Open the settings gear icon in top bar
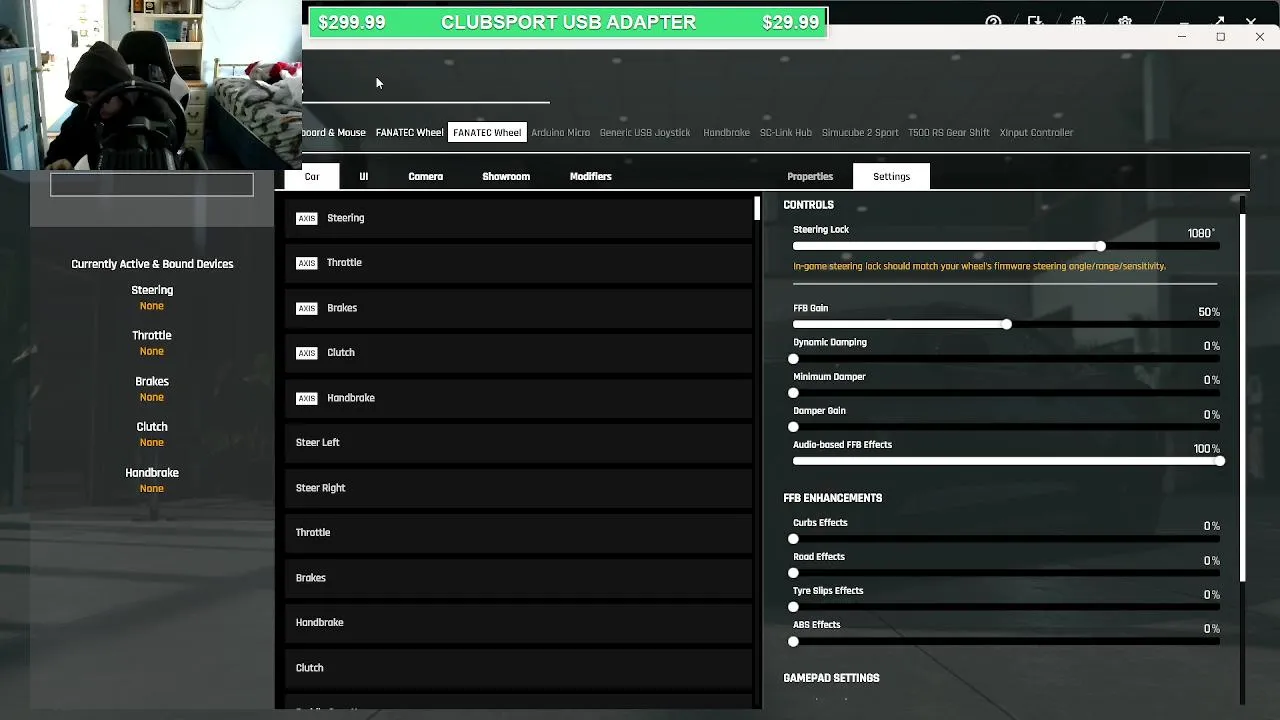1280x720 pixels. click(1125, 22)
